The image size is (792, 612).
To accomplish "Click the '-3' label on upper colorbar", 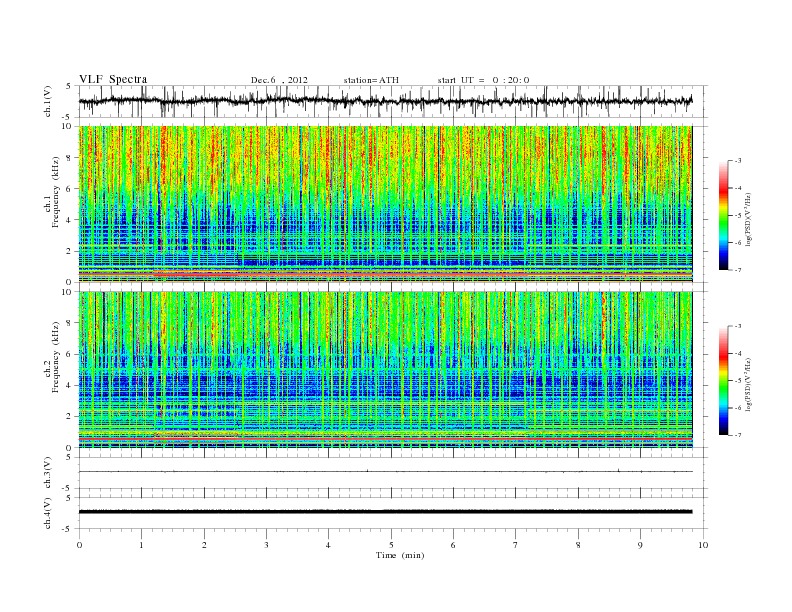I will tap(738, 161).
